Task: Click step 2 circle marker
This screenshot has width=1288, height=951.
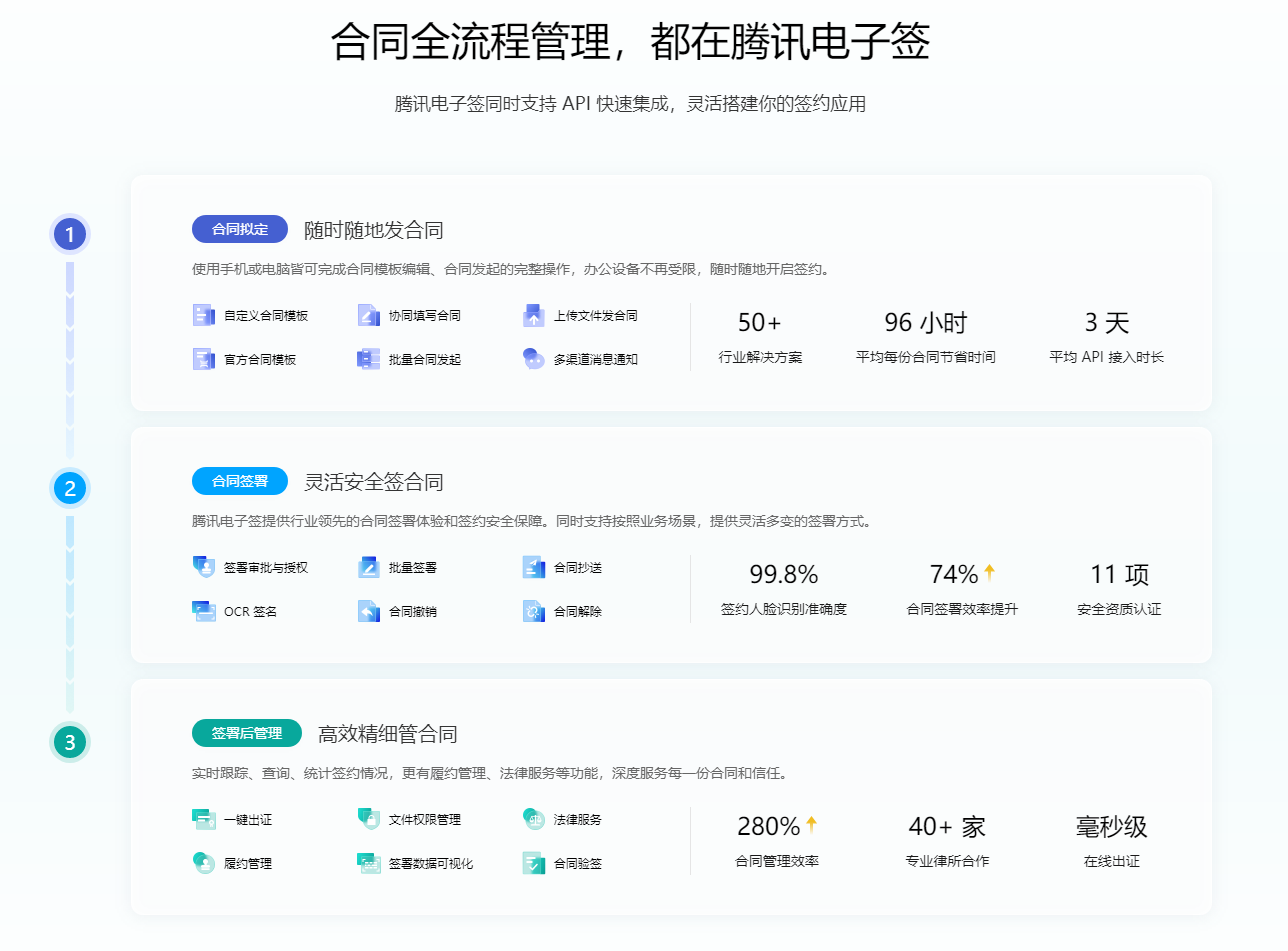Action: coord(70,489)
